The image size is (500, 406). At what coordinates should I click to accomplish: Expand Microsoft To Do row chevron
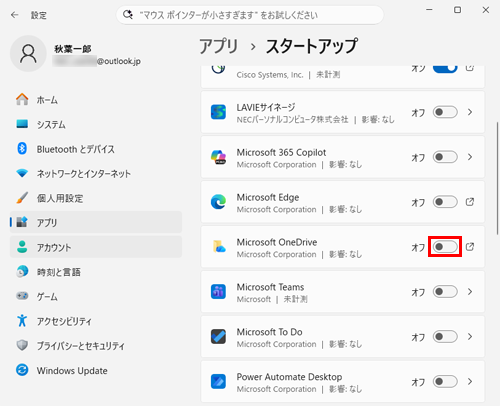[x=470, y=337]
